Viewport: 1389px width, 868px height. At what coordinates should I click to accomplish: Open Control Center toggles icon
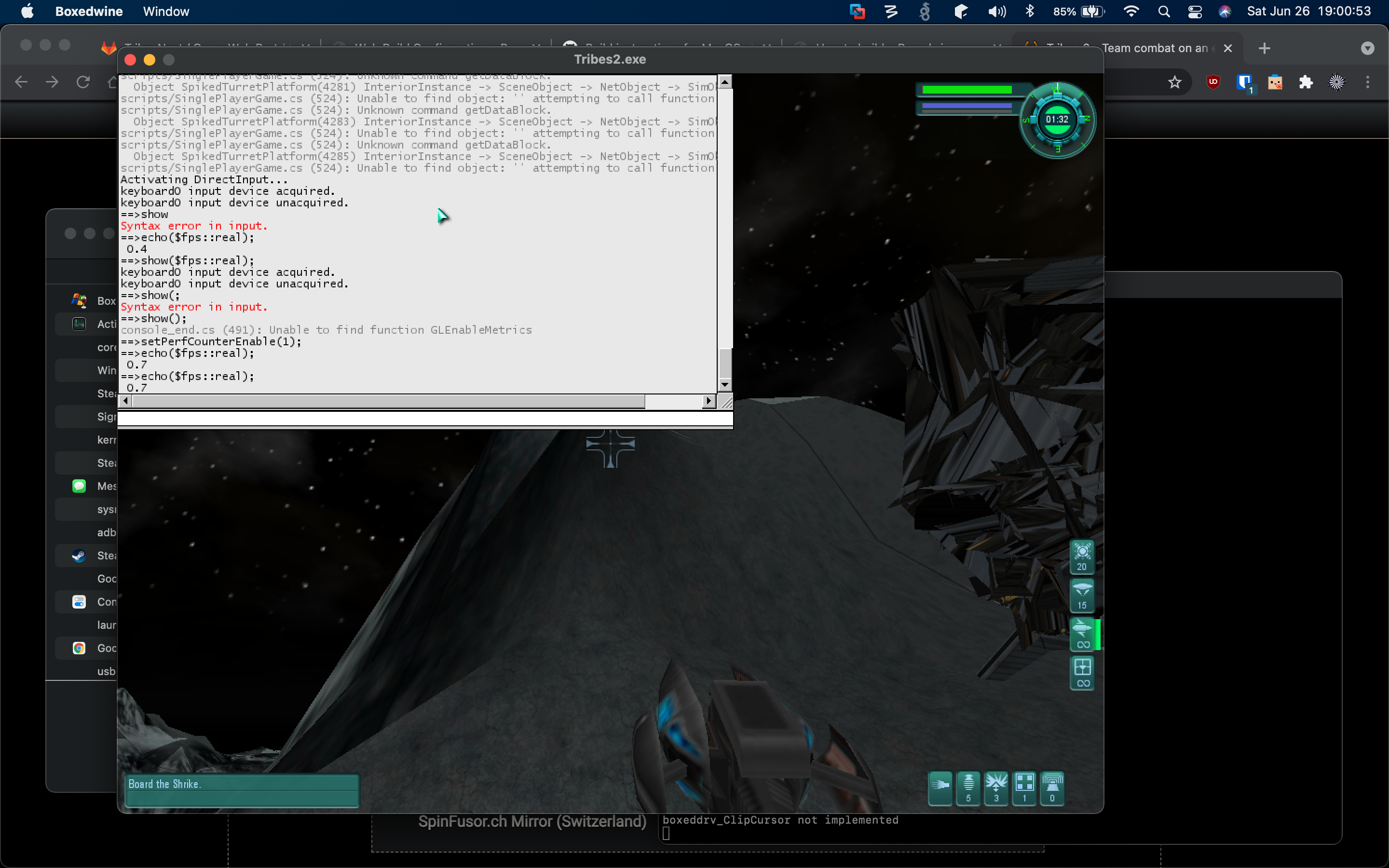(x=1195, y=12)
